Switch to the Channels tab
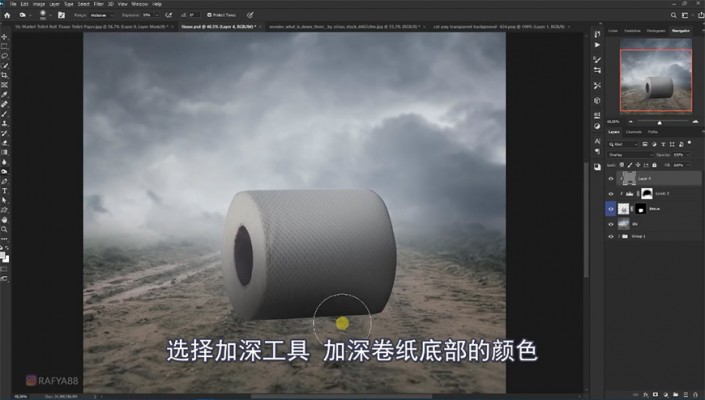The image size is (705, 400). click(x=634, y=132)
